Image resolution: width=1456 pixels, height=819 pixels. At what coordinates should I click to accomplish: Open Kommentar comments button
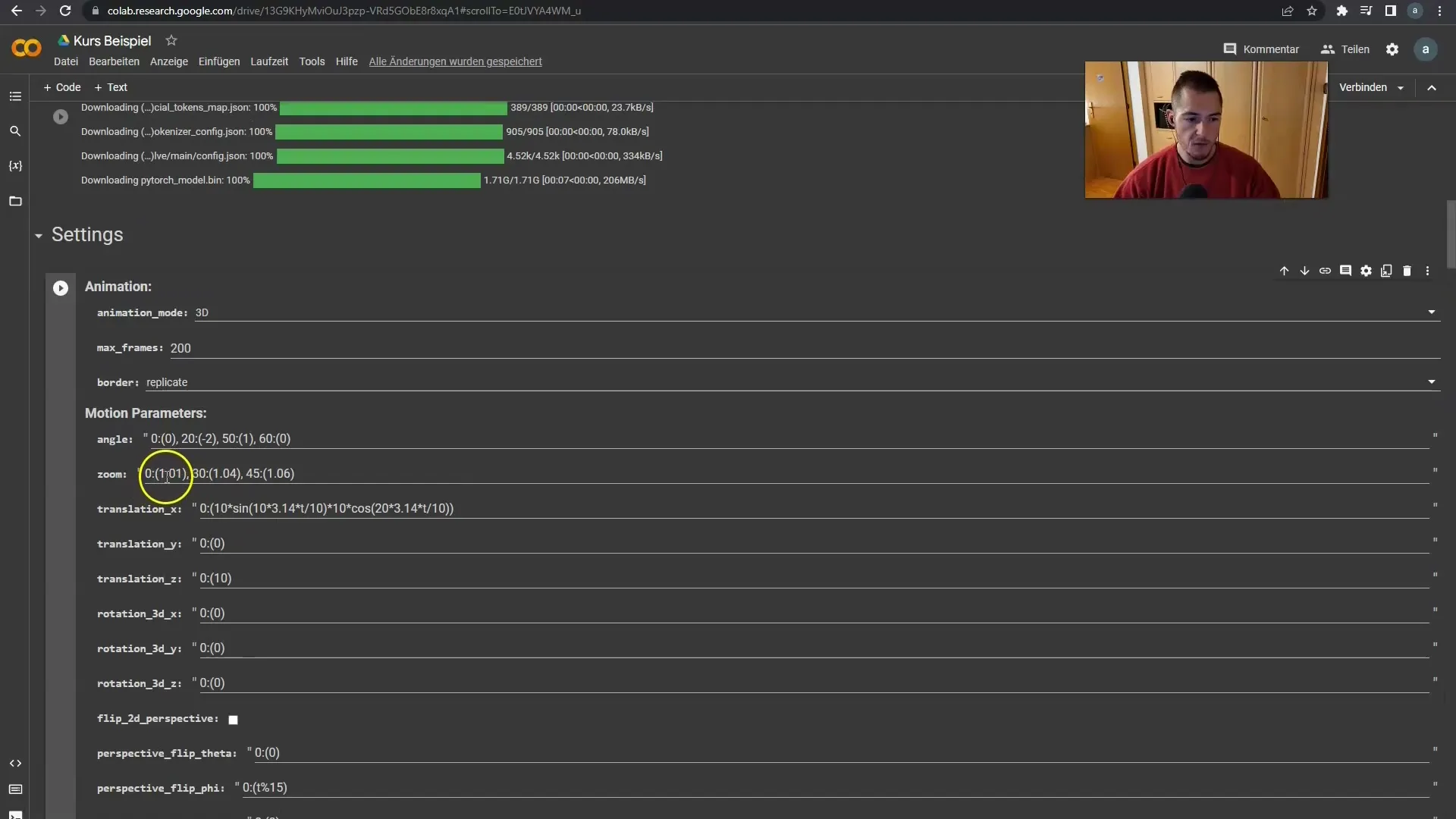coord(1261,49)
